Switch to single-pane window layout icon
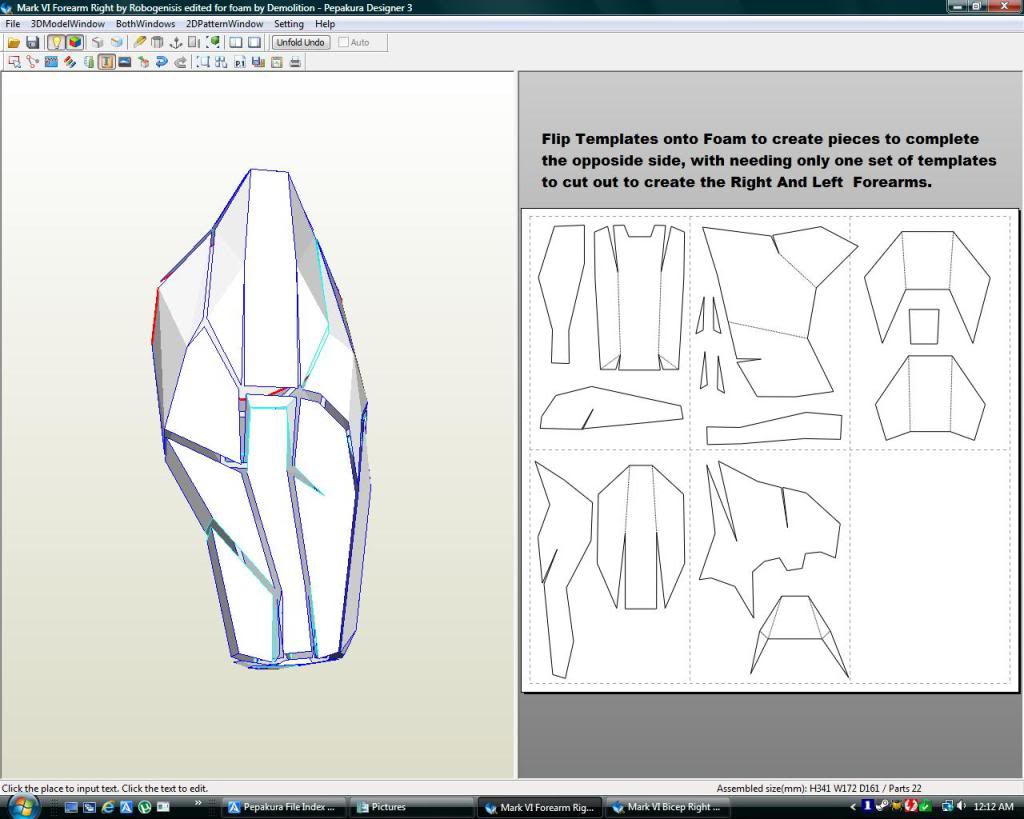Viewport: 1024px width, 819px height. point(255,42)
